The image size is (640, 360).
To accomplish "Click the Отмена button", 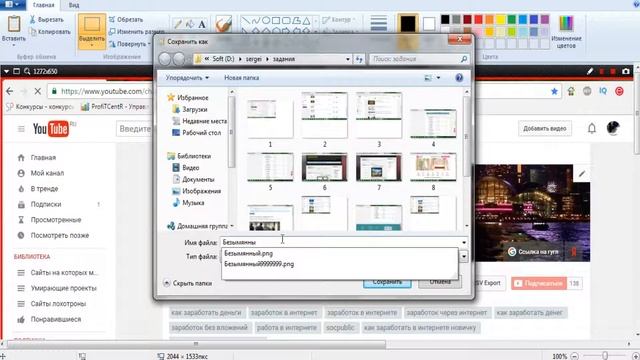I will pos(440,282).
